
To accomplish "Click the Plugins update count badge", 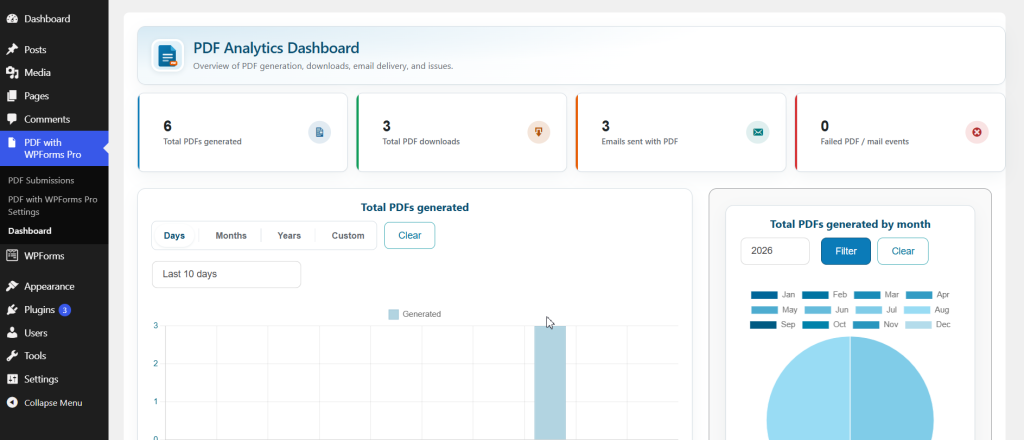I will 65,310.
